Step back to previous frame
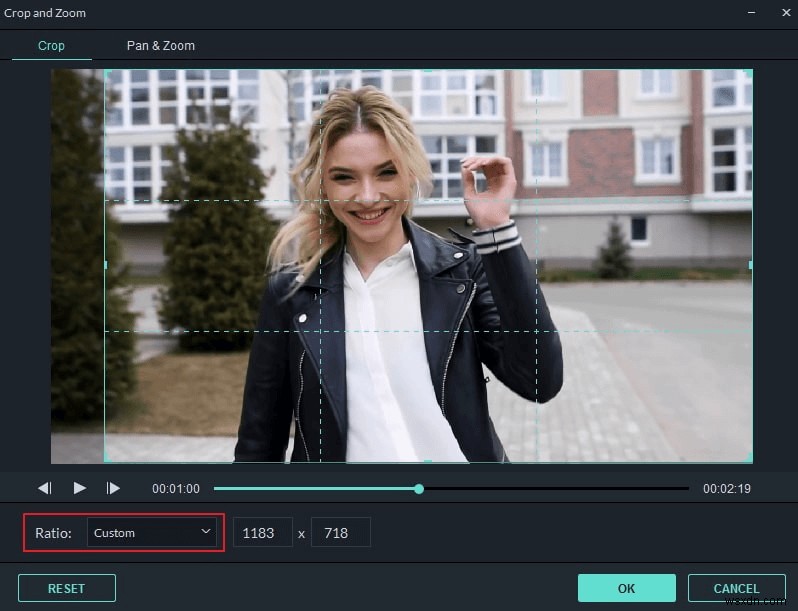 coord(45,488)
